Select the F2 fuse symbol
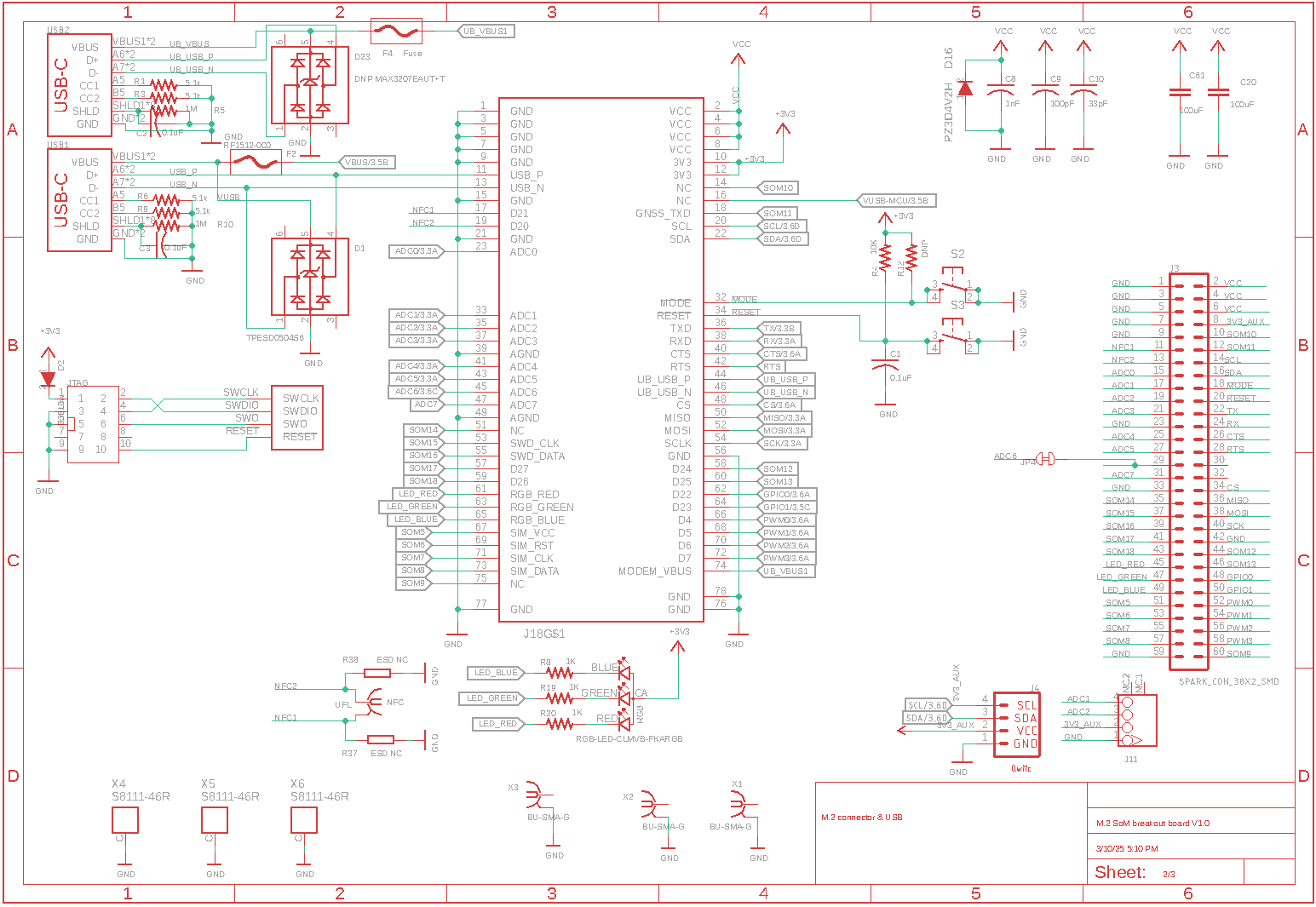The height and width of the screenshot is (907, 1316). 256,162
